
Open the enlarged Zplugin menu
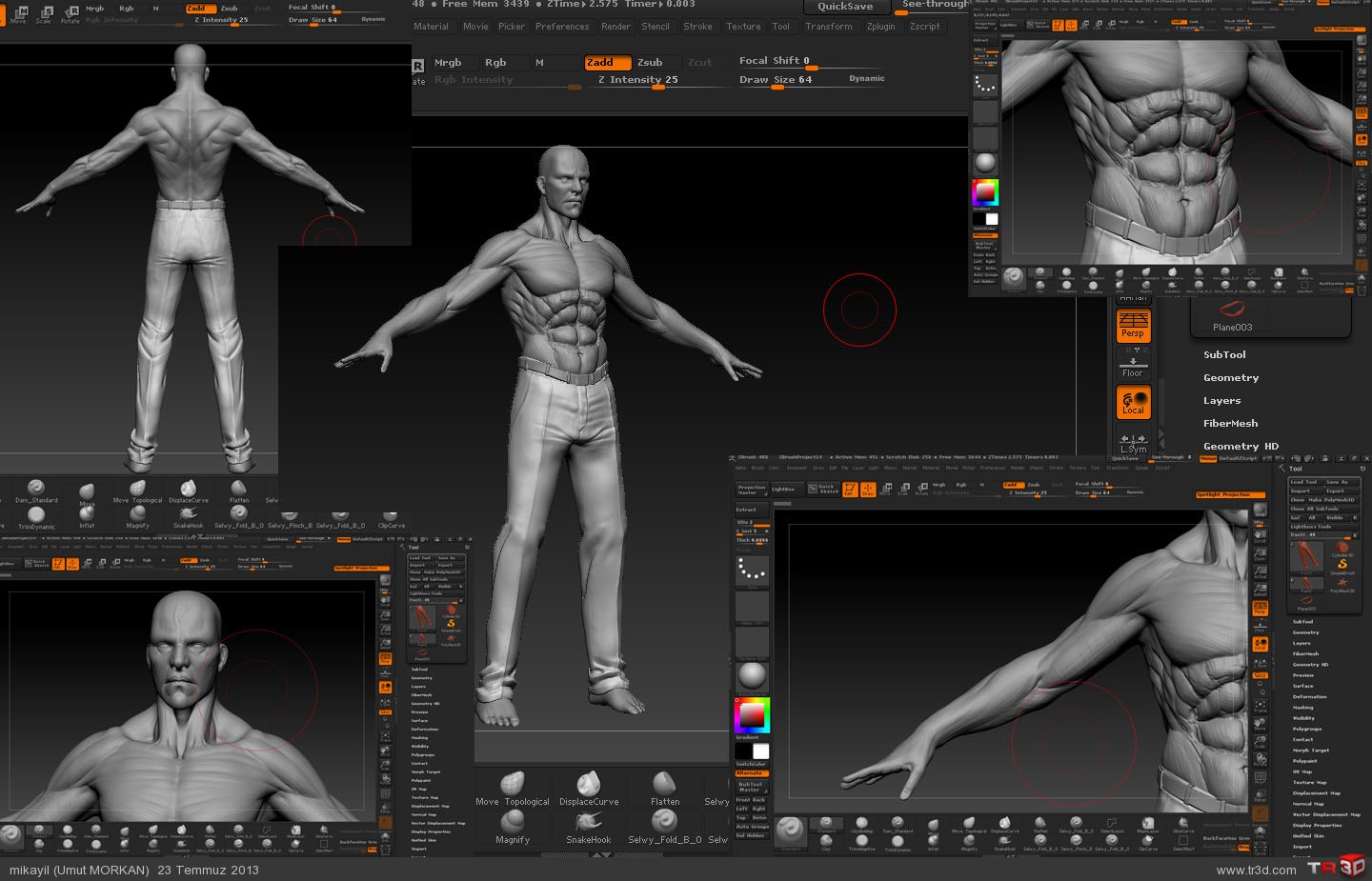[880, 27]
